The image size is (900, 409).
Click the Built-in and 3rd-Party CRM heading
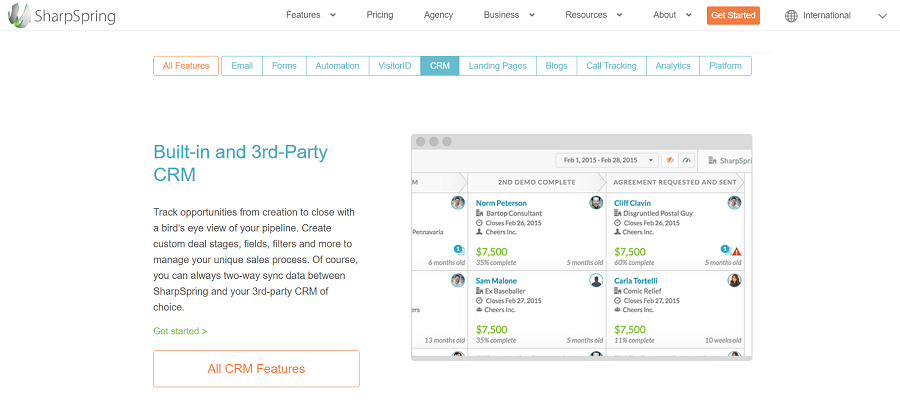(240, 163)
